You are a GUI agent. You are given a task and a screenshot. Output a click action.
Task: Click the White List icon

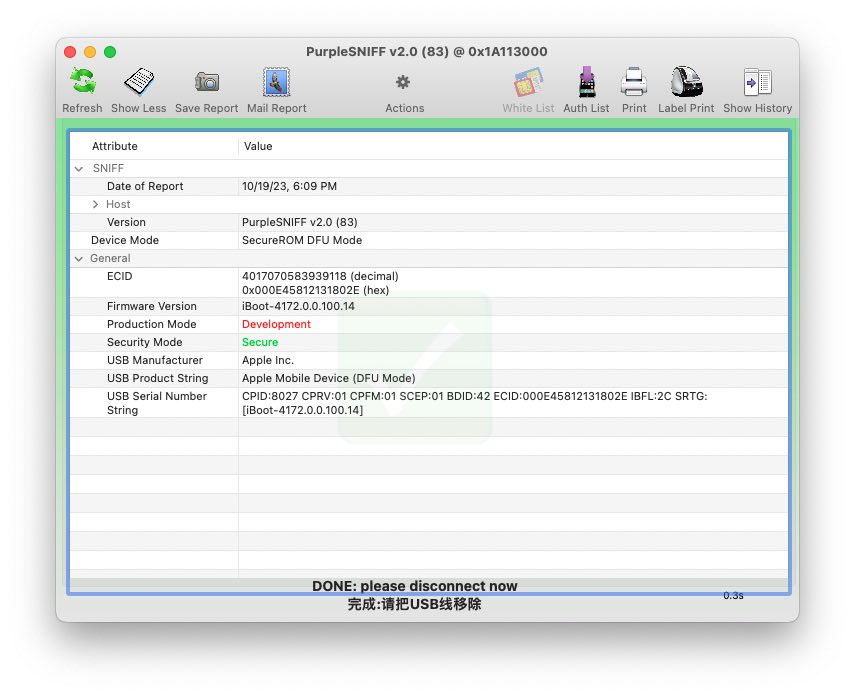528,82
